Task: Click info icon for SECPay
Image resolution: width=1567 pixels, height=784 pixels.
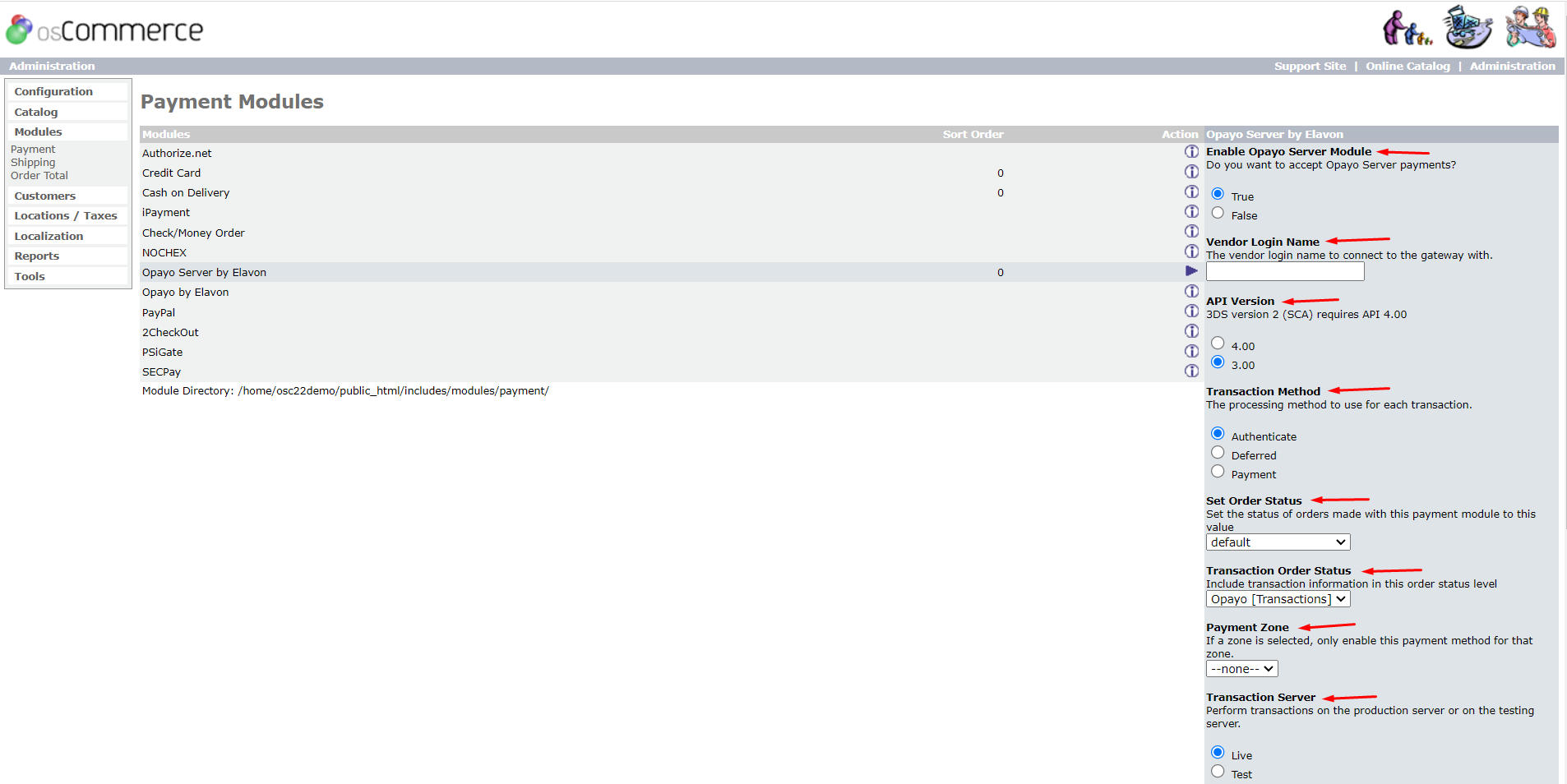Action: [1191, 371]
